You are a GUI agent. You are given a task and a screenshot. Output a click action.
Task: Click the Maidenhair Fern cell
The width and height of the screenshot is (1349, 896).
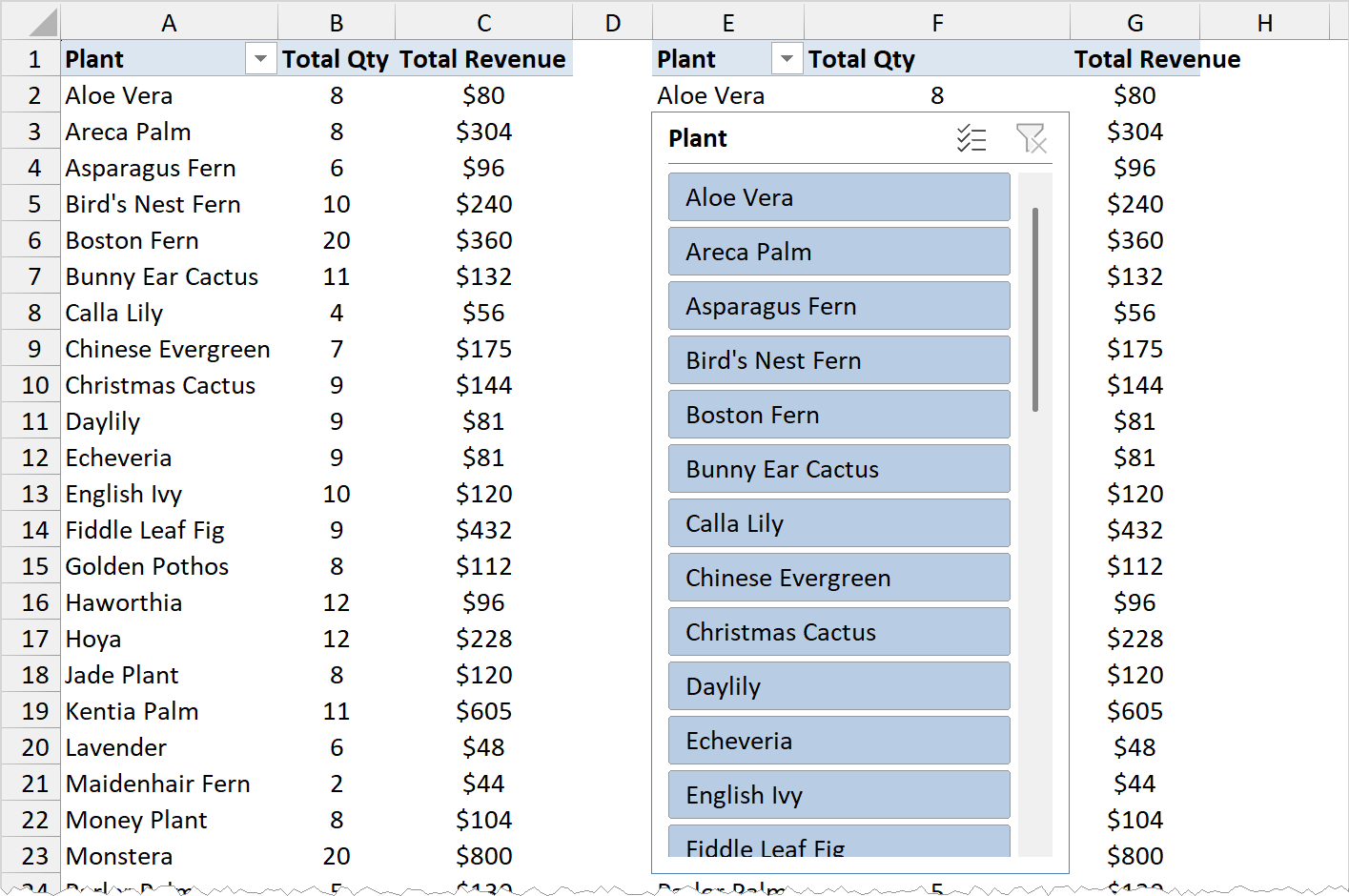pos(169,784)
